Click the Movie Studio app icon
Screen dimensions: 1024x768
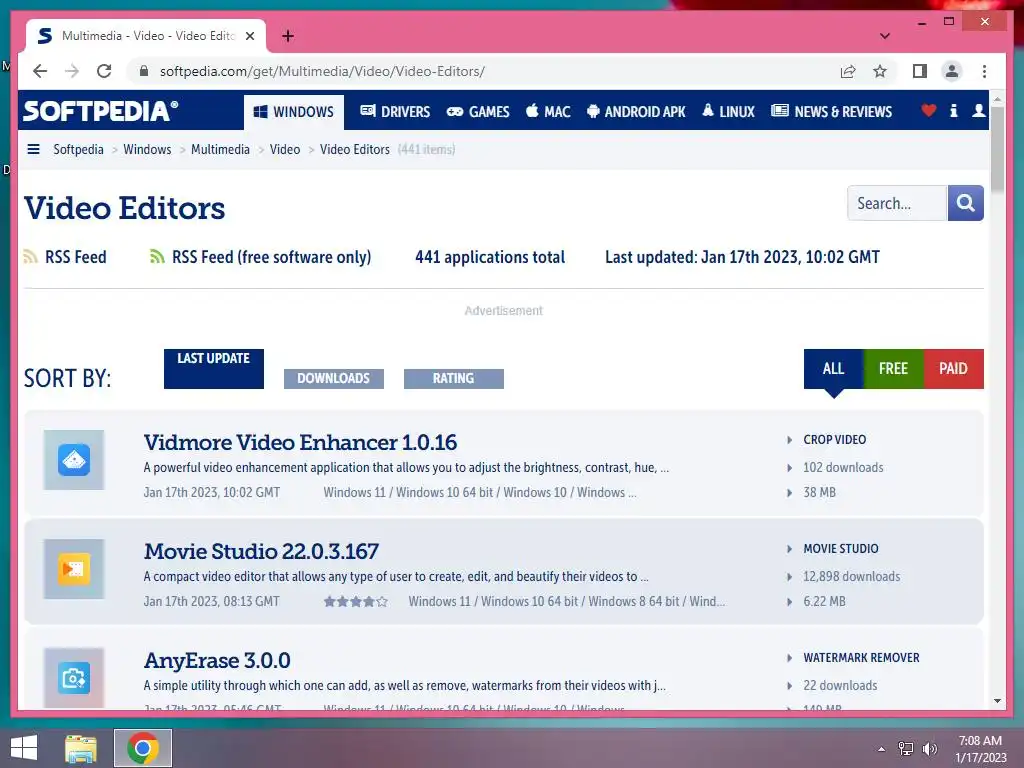[x=74, y=569]
